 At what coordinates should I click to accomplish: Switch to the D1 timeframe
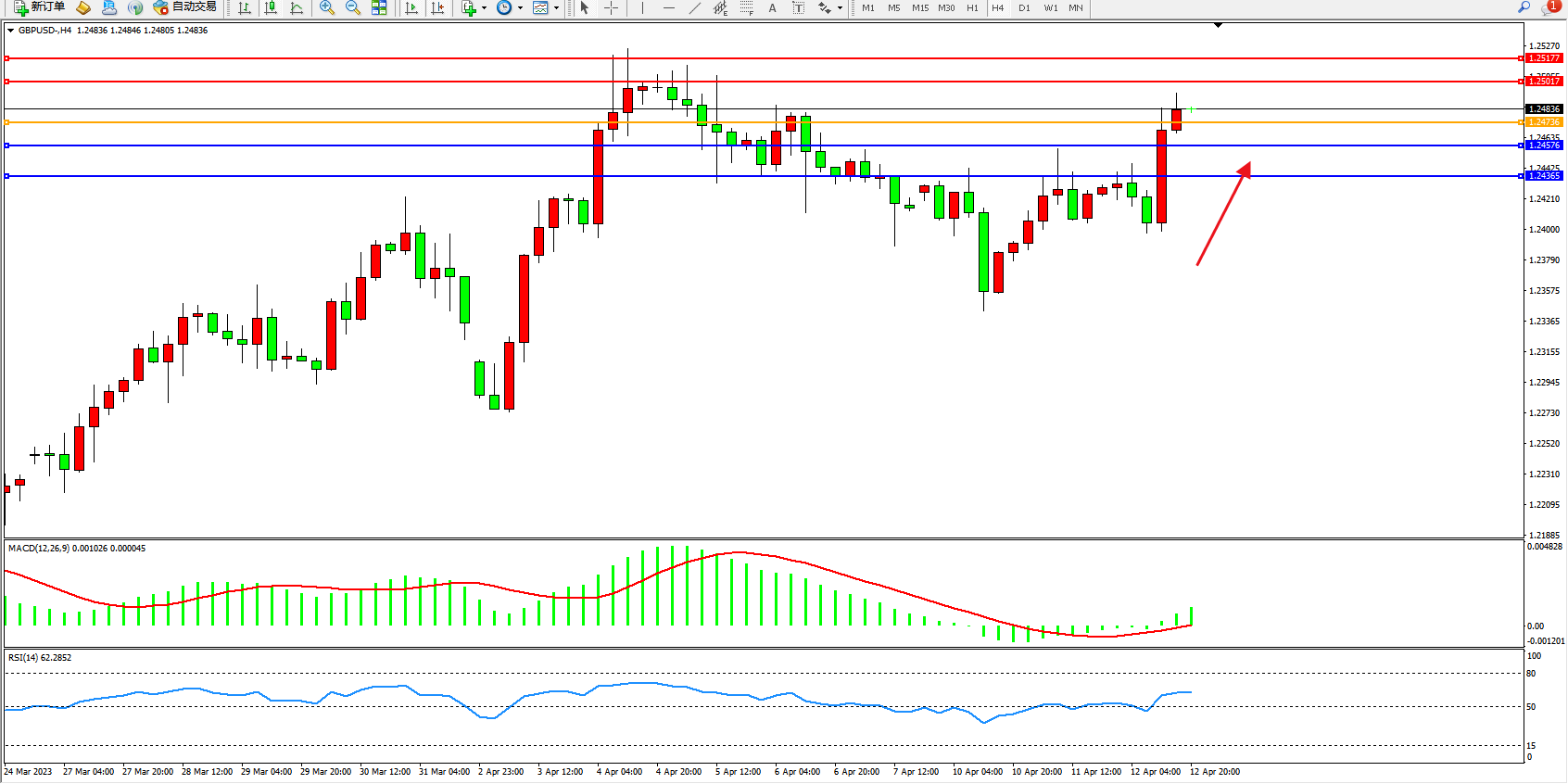click(x=1024, y=7)
